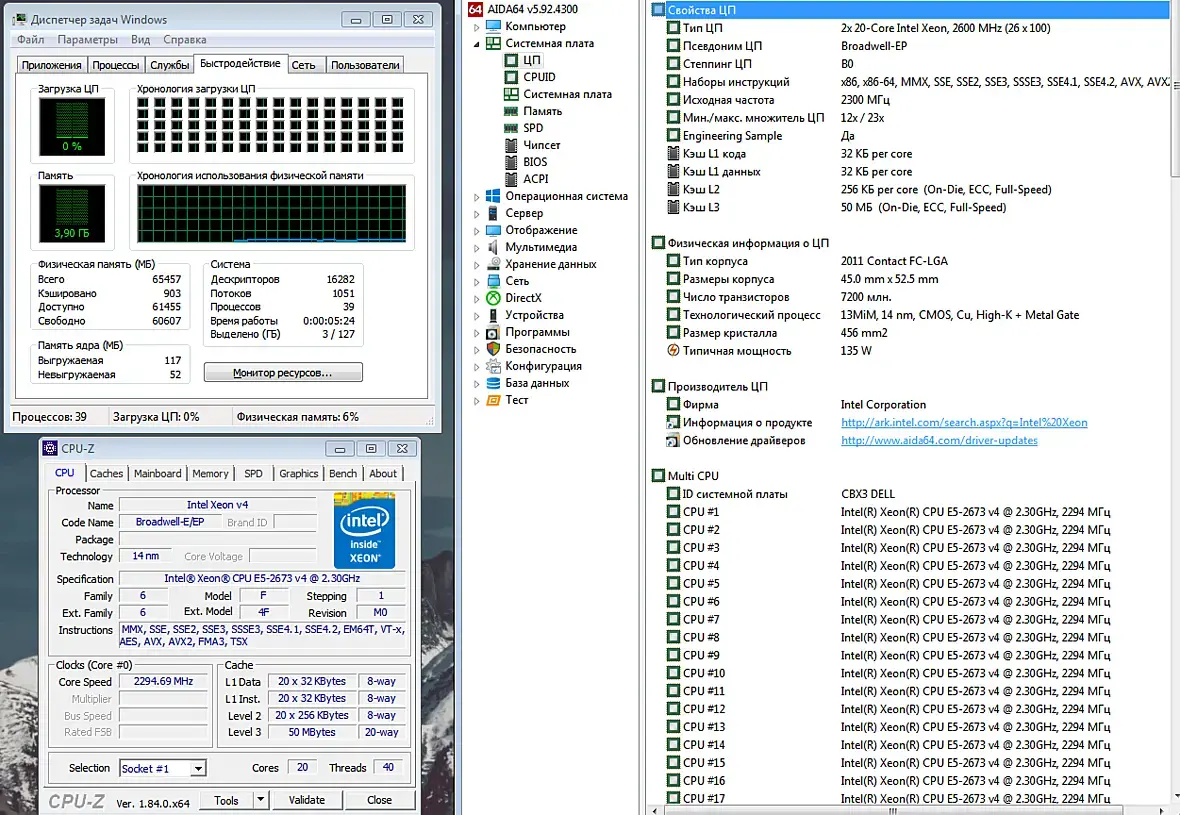Click the Intel Xeon logo in CPU-Z
Screen dimensions: 1180x815
364,530
